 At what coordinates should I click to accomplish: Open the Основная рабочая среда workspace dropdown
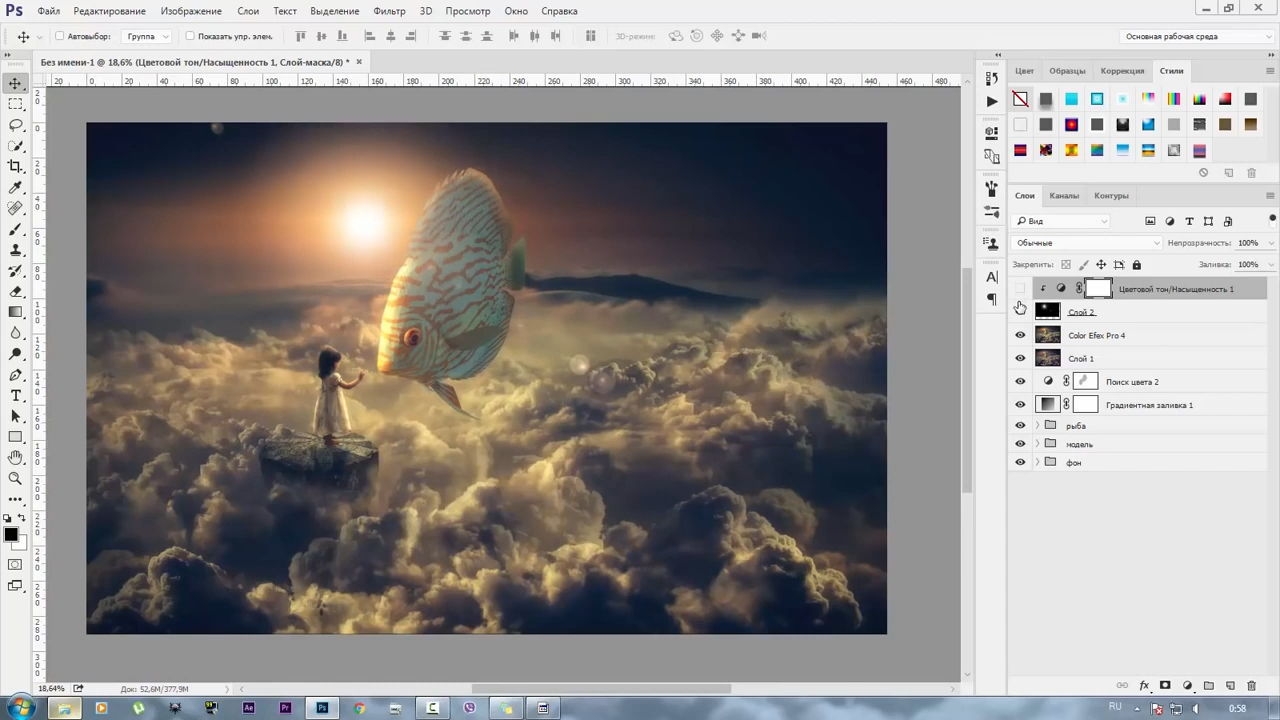(x=1195, y=37)
